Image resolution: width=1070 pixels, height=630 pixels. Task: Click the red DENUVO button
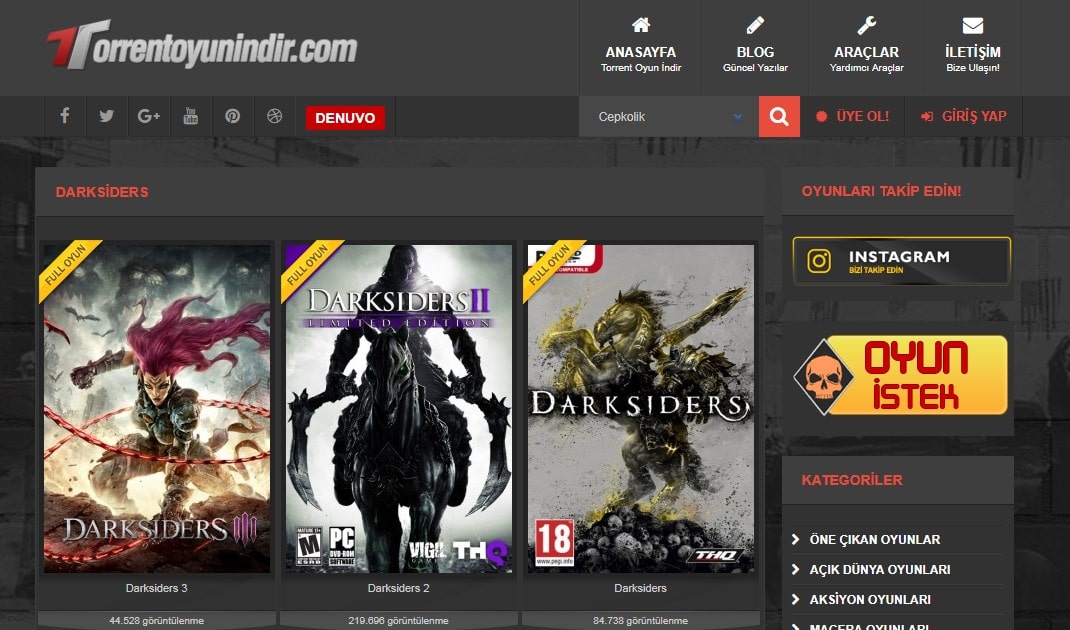345,117
